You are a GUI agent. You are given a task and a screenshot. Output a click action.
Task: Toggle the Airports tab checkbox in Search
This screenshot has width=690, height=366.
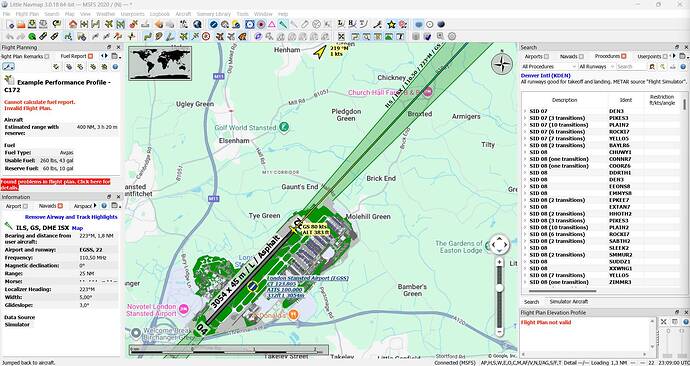(546, 57)
